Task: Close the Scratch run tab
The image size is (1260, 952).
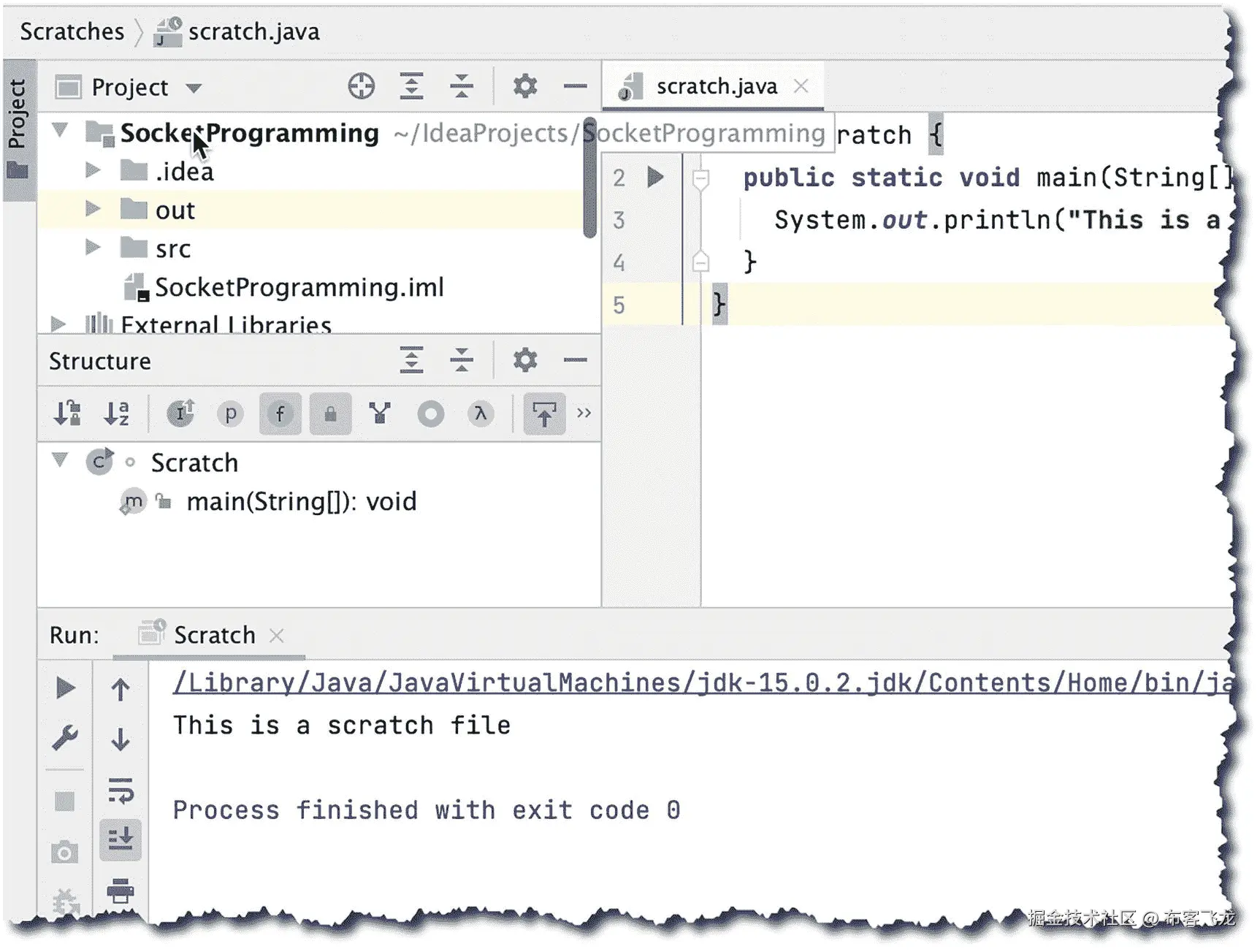Action: coord(276,636)
